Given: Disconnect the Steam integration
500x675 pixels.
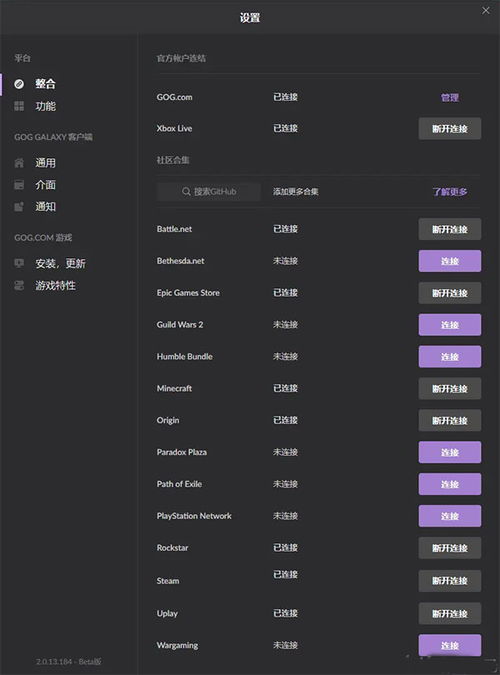Looking at the screenshot, I should tap(450, 581).
